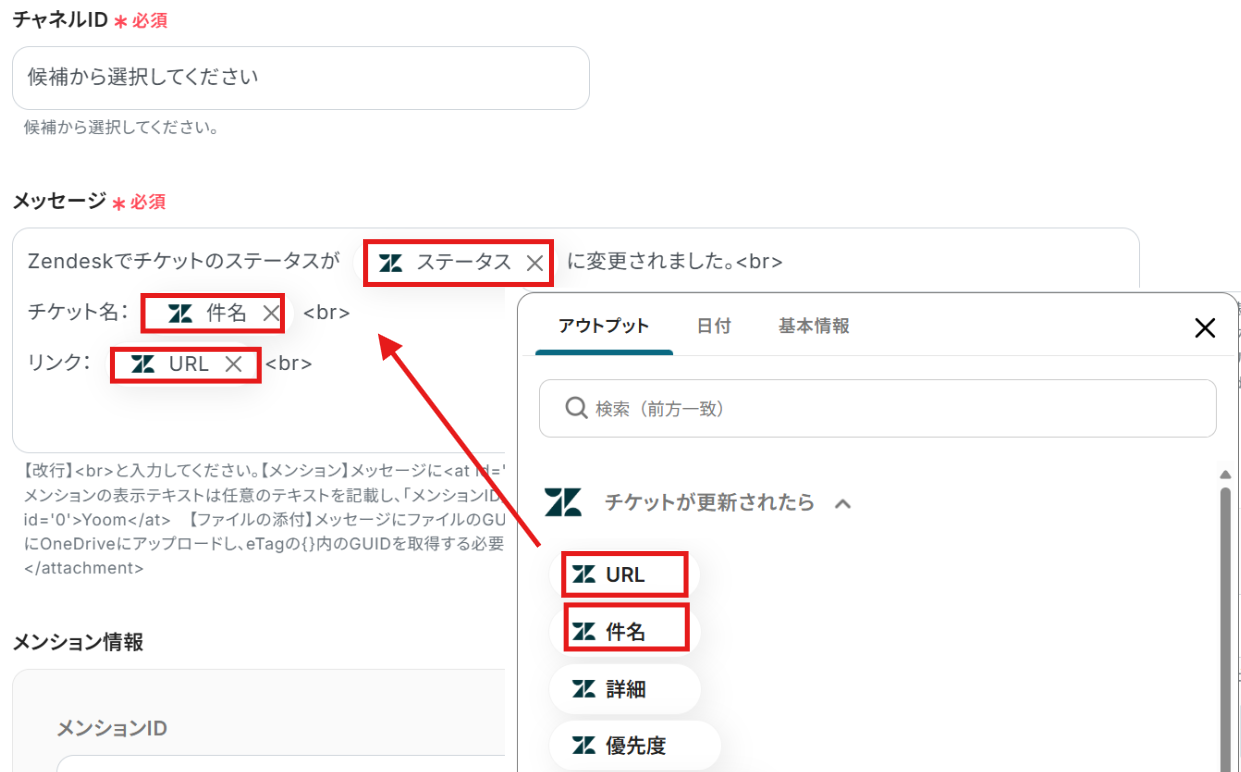The height and width of the screenshot is (772, 1241).
Task: Remove the URL tag from message
Action: [x=233, y=364]
